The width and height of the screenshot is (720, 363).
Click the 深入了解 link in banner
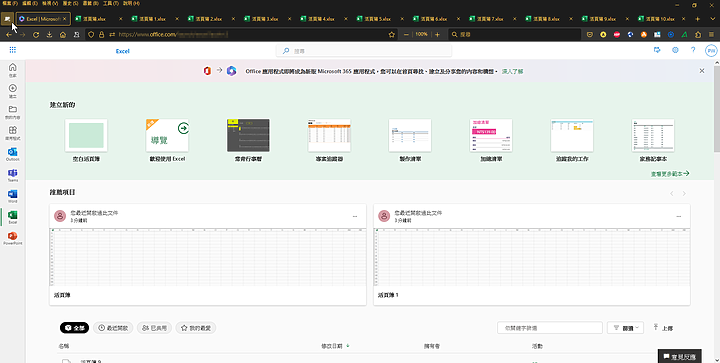tap(512, 72)
